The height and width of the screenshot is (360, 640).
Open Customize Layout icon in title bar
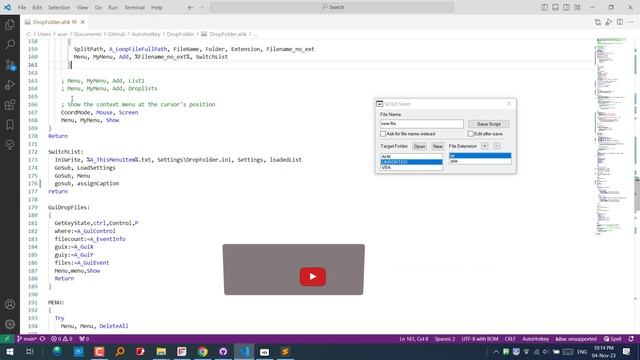click(578, 7)
